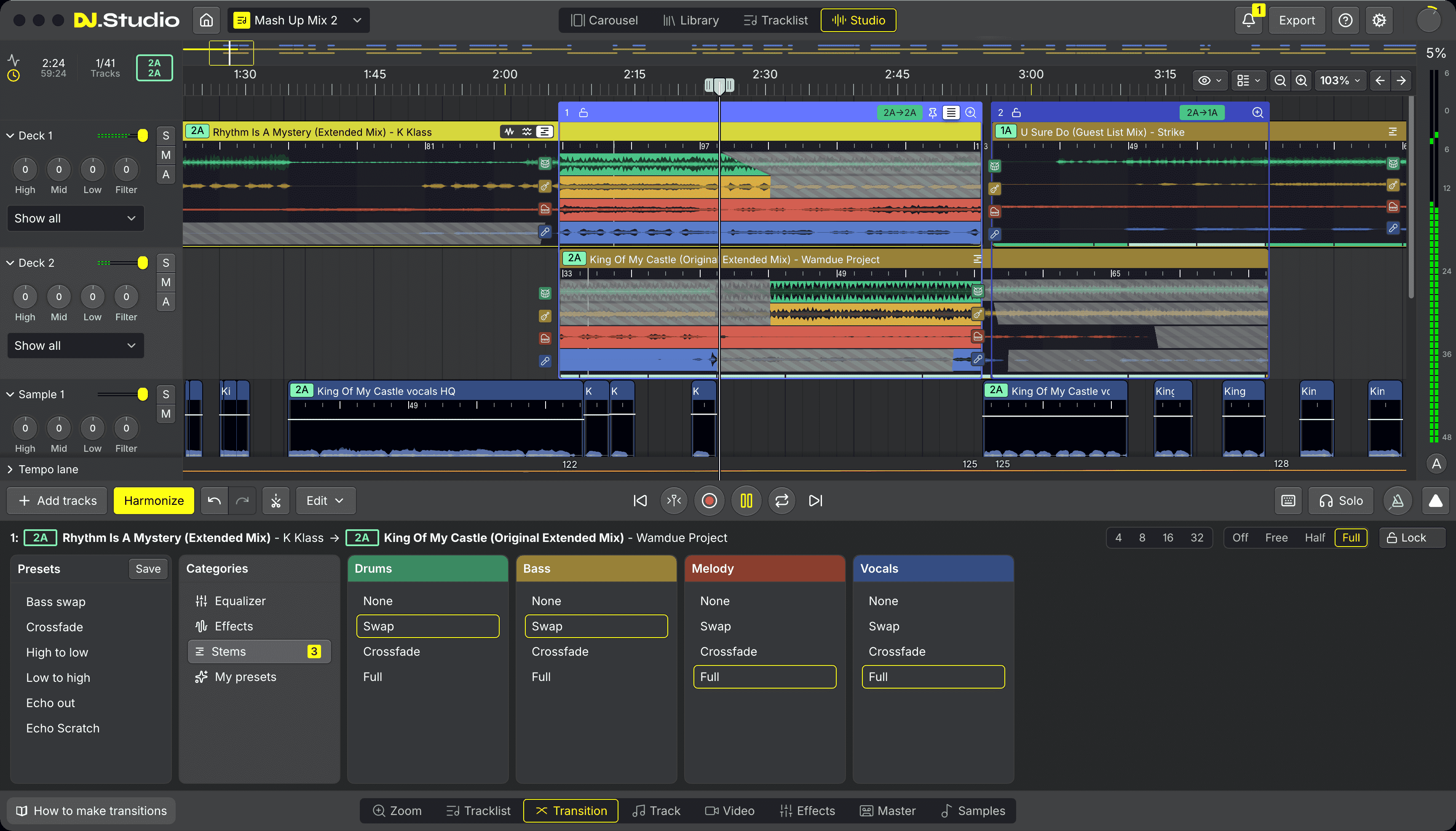Toggle automation A on Deck 1
The width and height of the screenshot is (1456, 831).
pos(166,174)
